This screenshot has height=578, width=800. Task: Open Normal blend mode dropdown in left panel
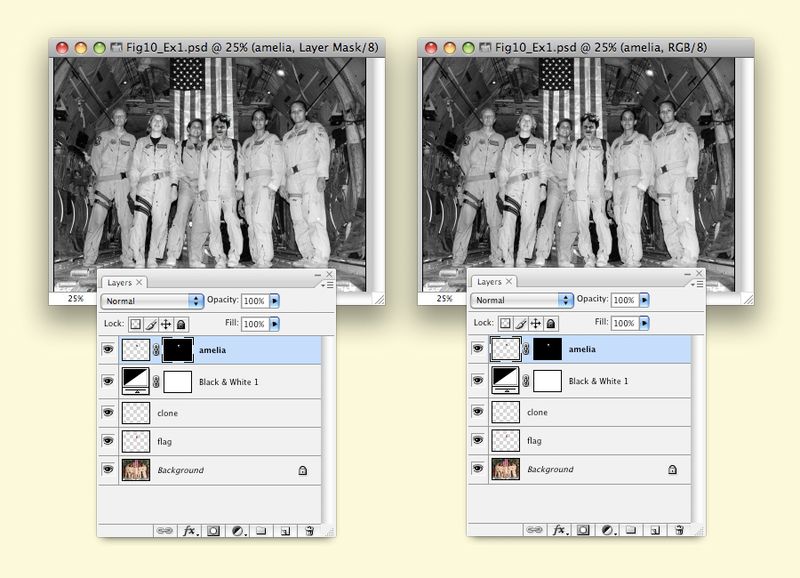point(152,300)
